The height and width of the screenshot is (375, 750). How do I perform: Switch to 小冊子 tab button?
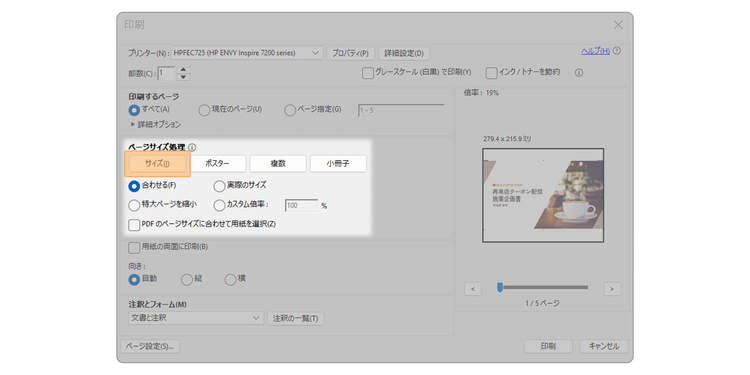pyautogui.click(x=338, y=164)
